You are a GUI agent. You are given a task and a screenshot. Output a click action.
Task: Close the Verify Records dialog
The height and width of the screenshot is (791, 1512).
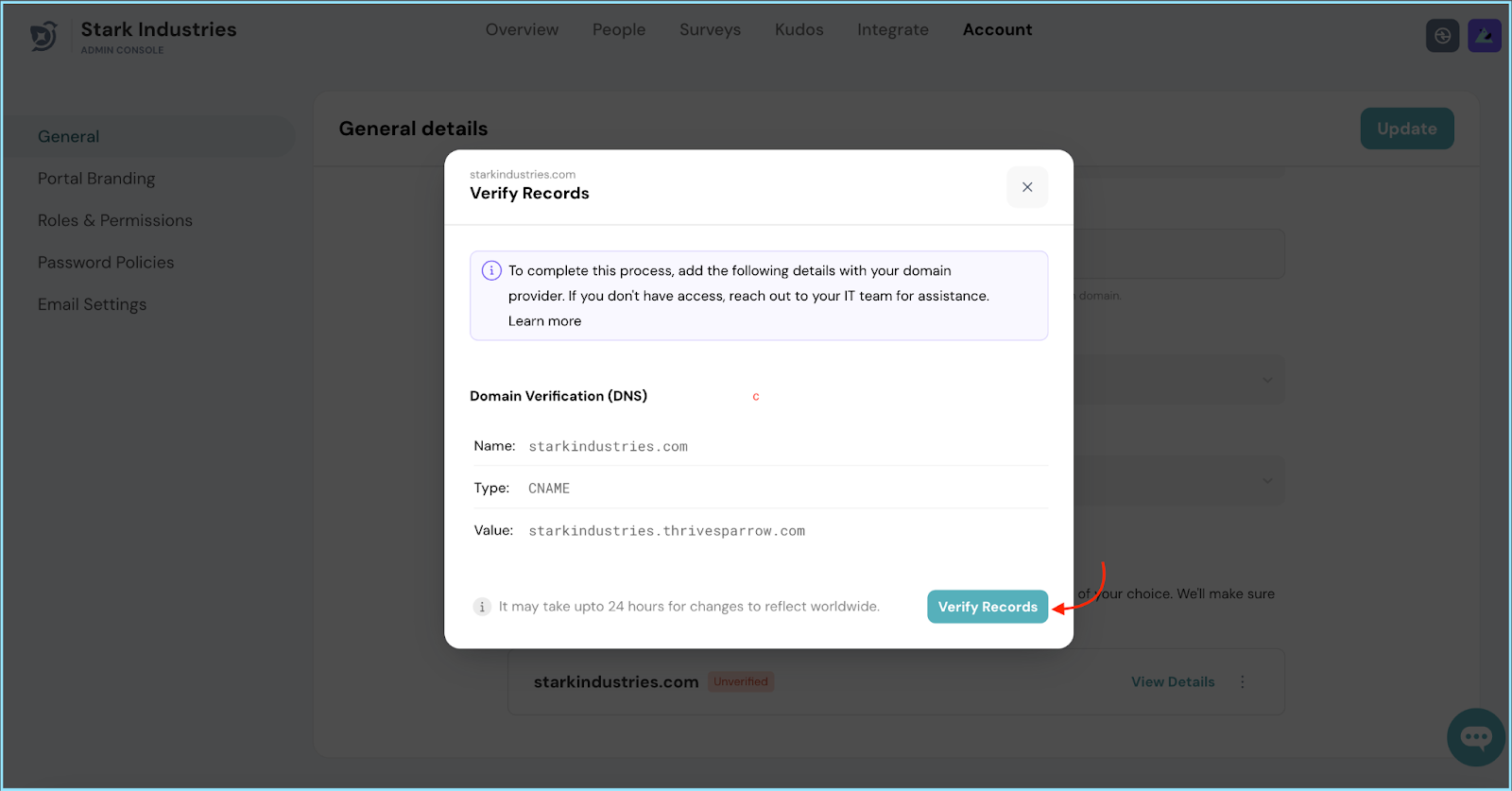tap(1027, 187)
